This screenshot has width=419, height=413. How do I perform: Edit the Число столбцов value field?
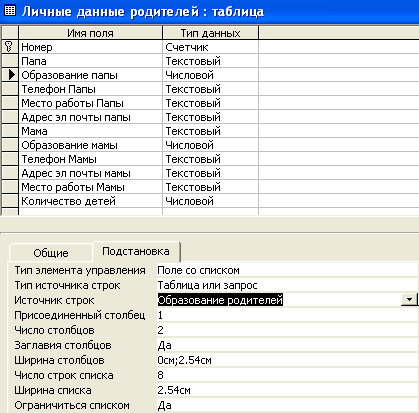click(287, 330)
